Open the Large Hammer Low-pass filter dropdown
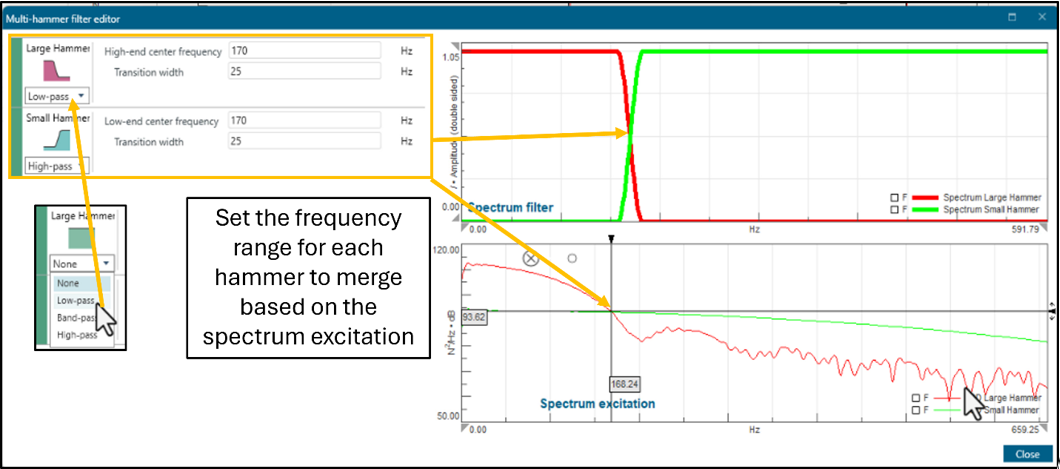 click(57, 96)
